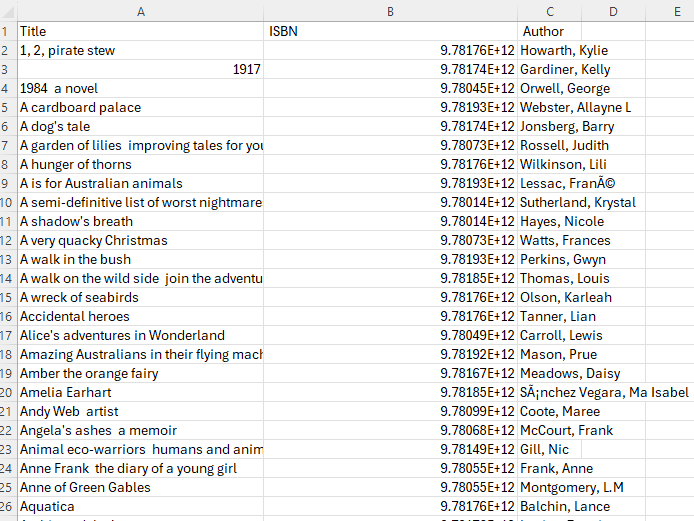
Task: Select cell 'A wreck of seabirds'
Action: [141, 297]
